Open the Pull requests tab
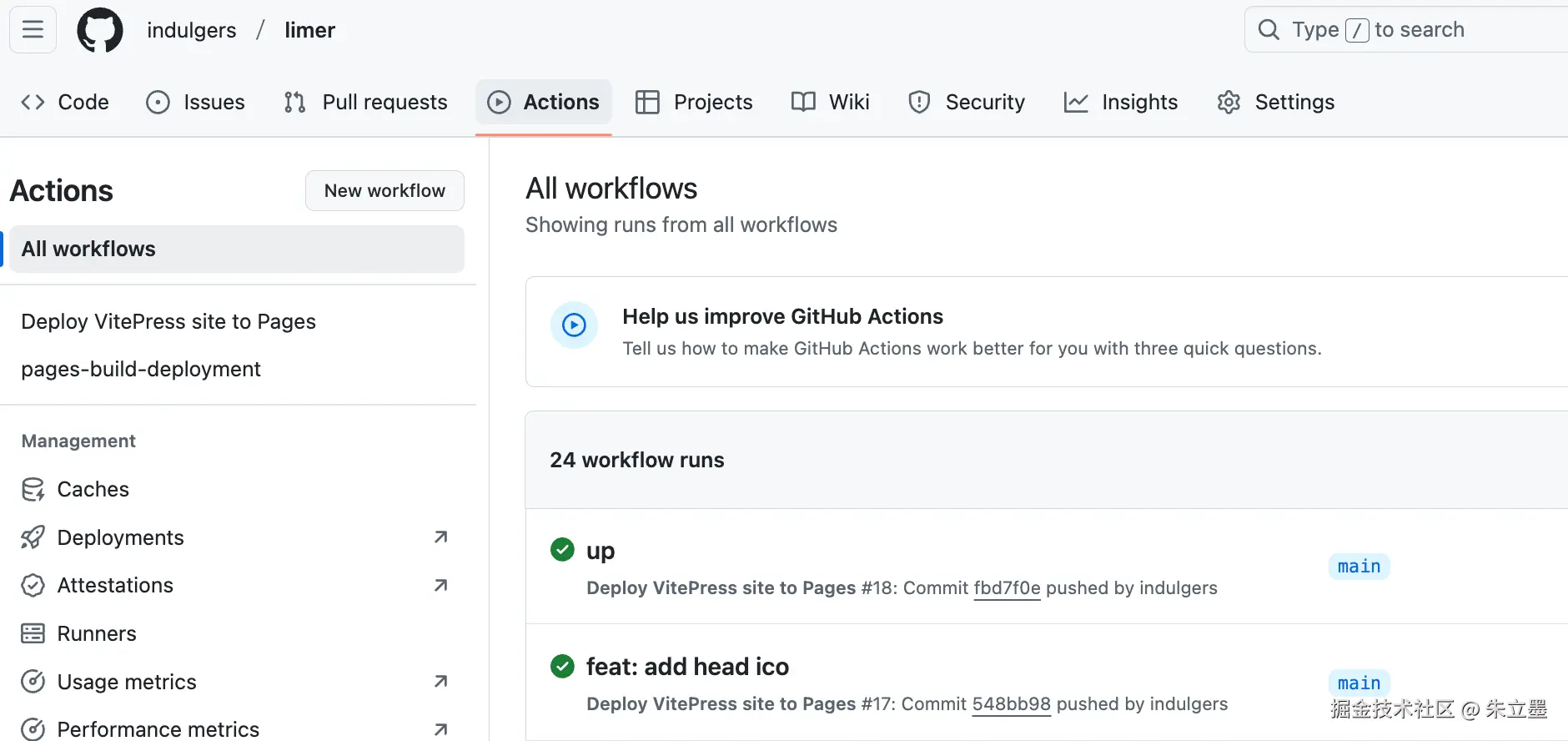 pos(365,102)
